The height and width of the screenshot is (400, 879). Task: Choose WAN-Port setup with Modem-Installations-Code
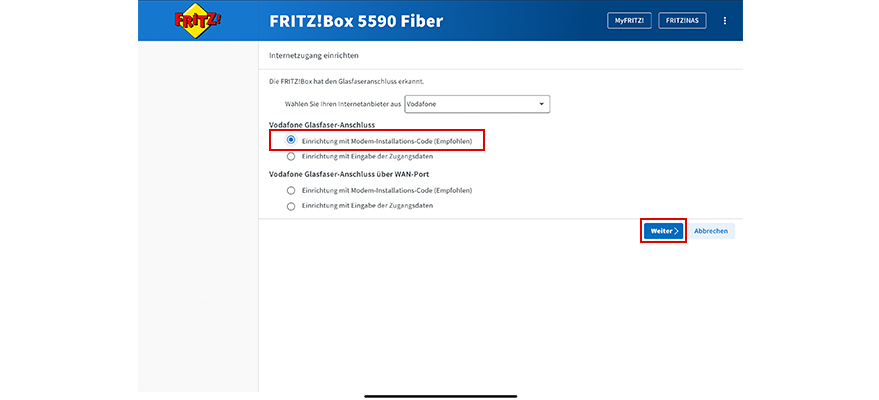[x=291, y=190]
